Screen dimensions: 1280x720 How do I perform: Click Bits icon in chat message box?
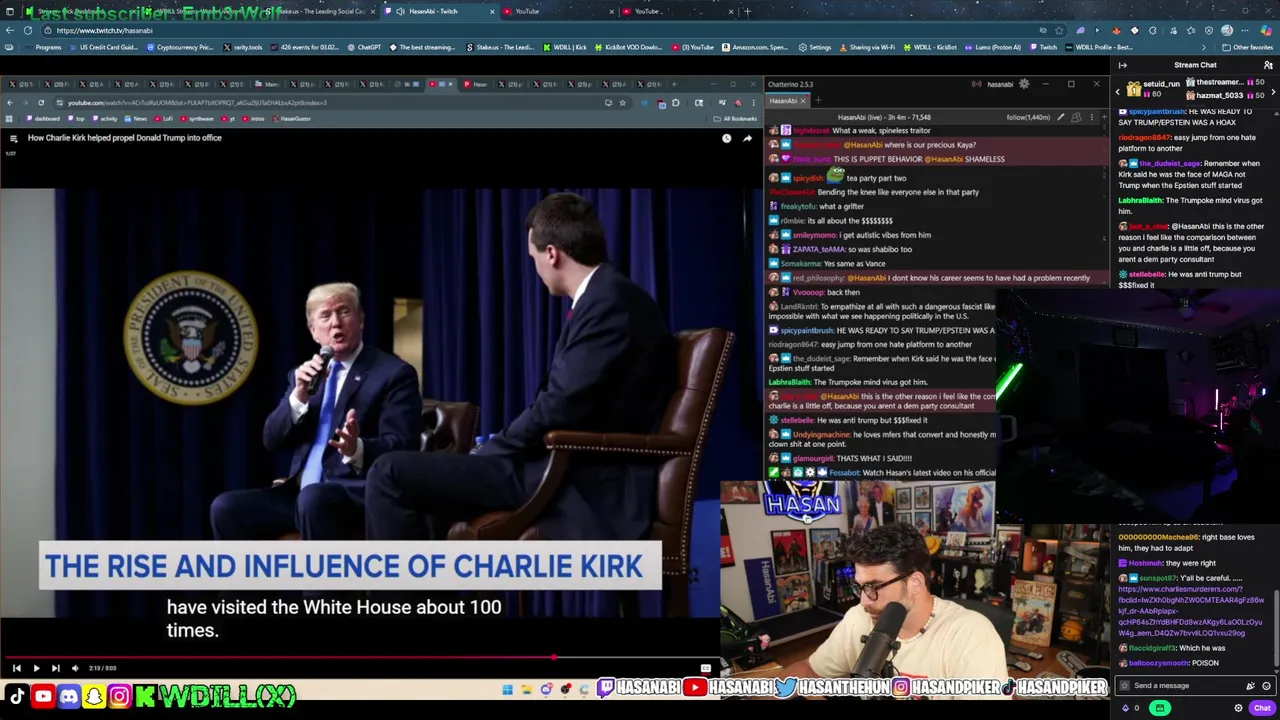click(x=1250, y=686)
